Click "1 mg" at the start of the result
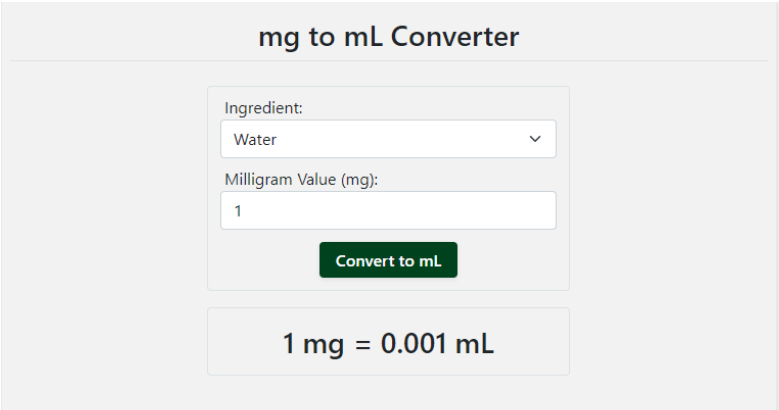This screenshot has width=779, height=410. coord(314,344)
